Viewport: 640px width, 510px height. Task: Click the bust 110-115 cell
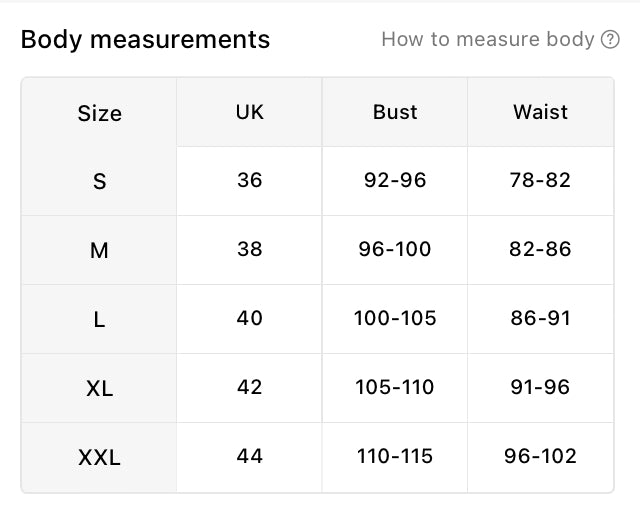pyautogui.click(x=395, y=456)
